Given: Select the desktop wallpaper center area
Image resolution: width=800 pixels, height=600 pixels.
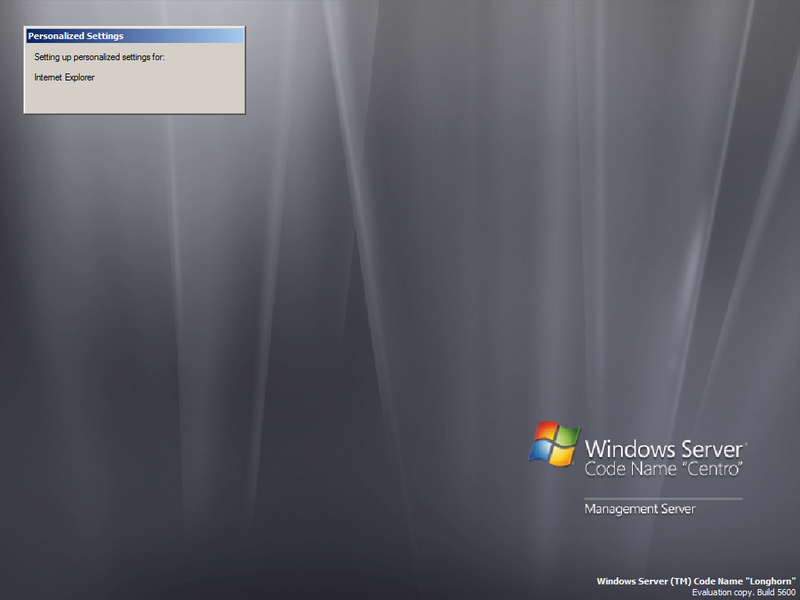Looking at the screenshot, I should click(x=400, y=300).
